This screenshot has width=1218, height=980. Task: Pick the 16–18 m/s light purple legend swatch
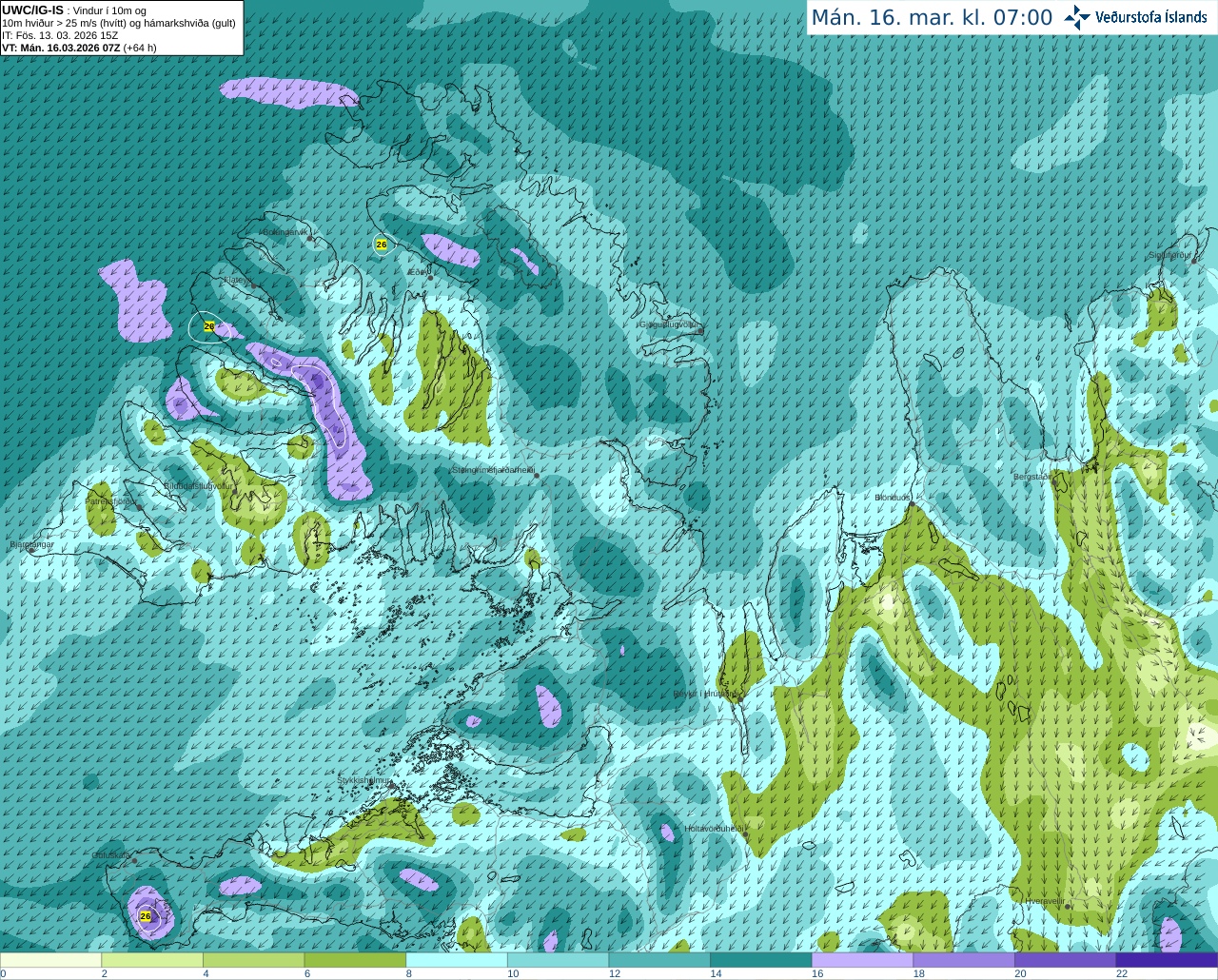pos(863,960)
